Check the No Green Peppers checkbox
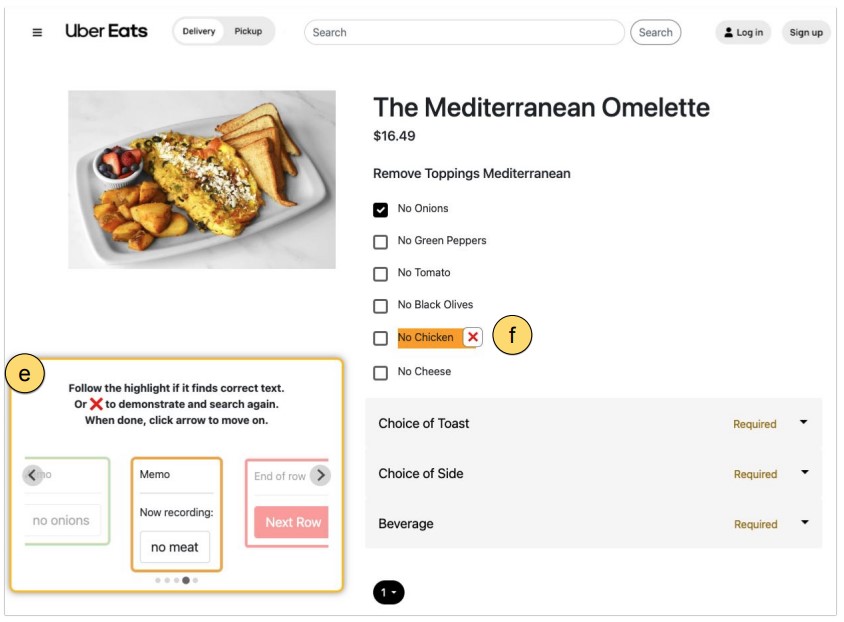The width and height of the screenshot is (844, 622). pos(380,241)
